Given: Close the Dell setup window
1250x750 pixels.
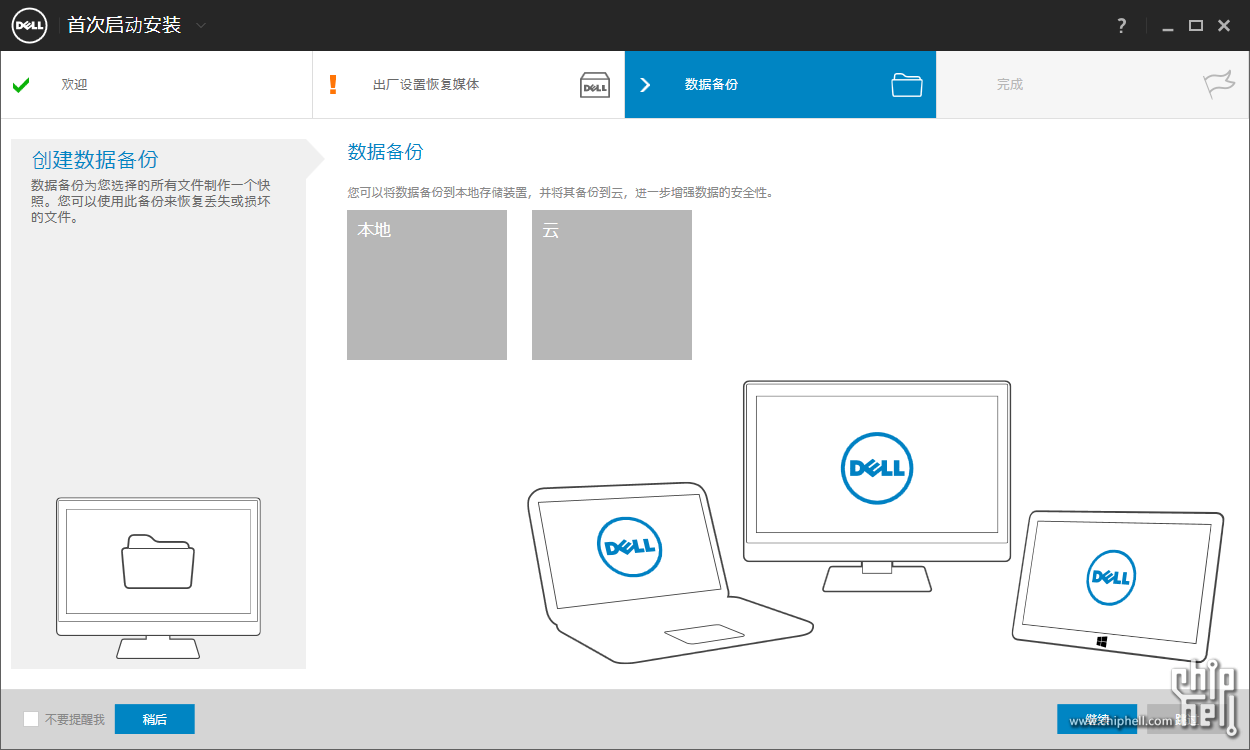Looking at the screenshot, I should [1224, 26].
